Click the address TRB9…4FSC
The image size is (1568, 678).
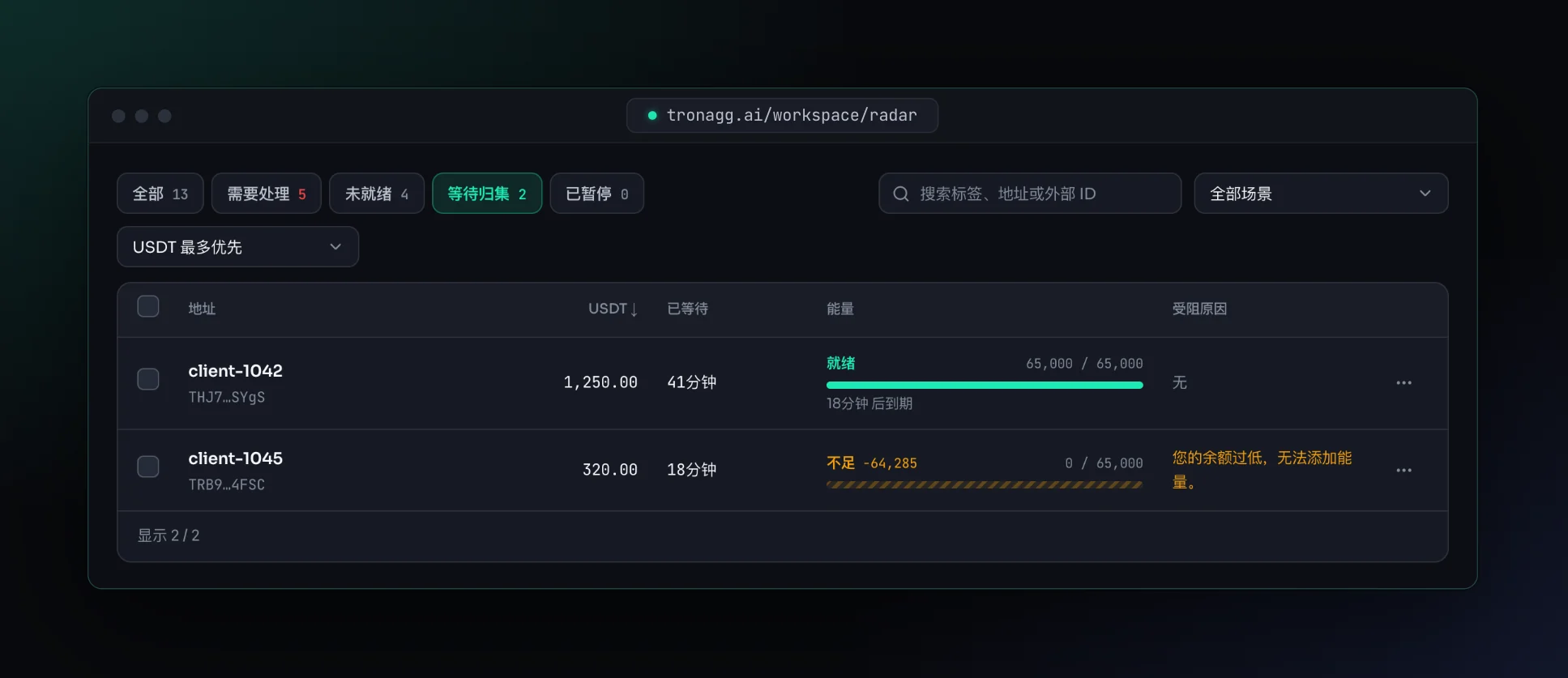[x=227, y=484]
